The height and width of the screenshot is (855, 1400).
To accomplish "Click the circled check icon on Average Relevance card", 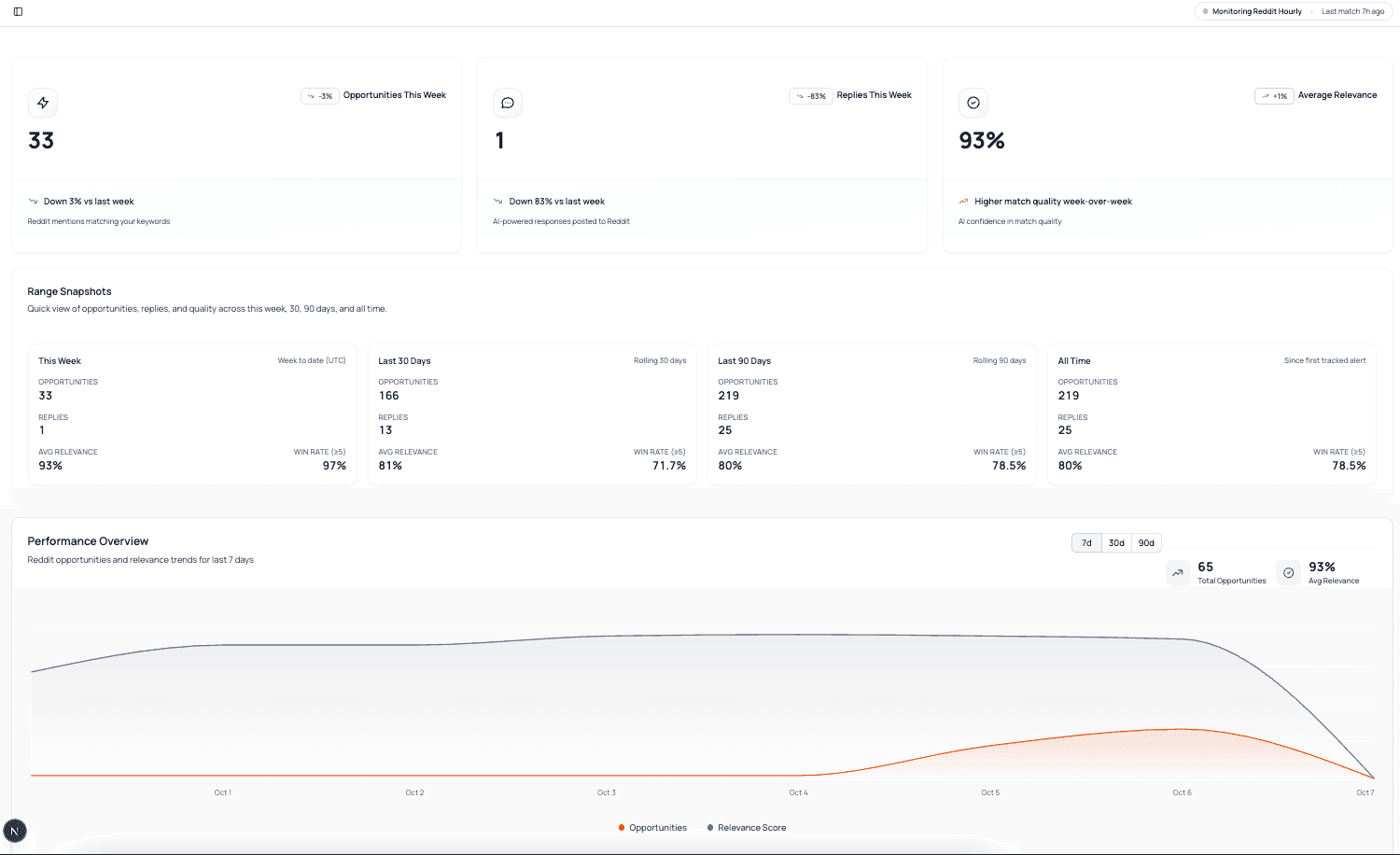I will point(973,103).
